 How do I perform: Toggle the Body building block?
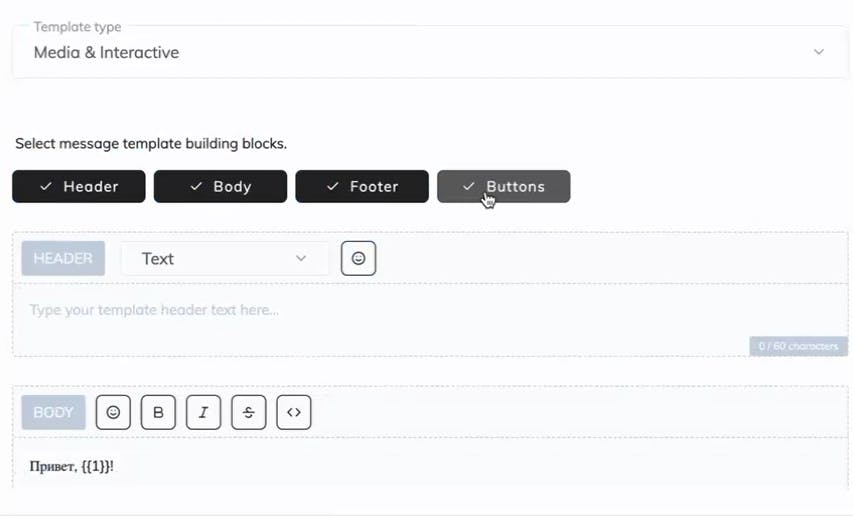(x=220, y=187)
